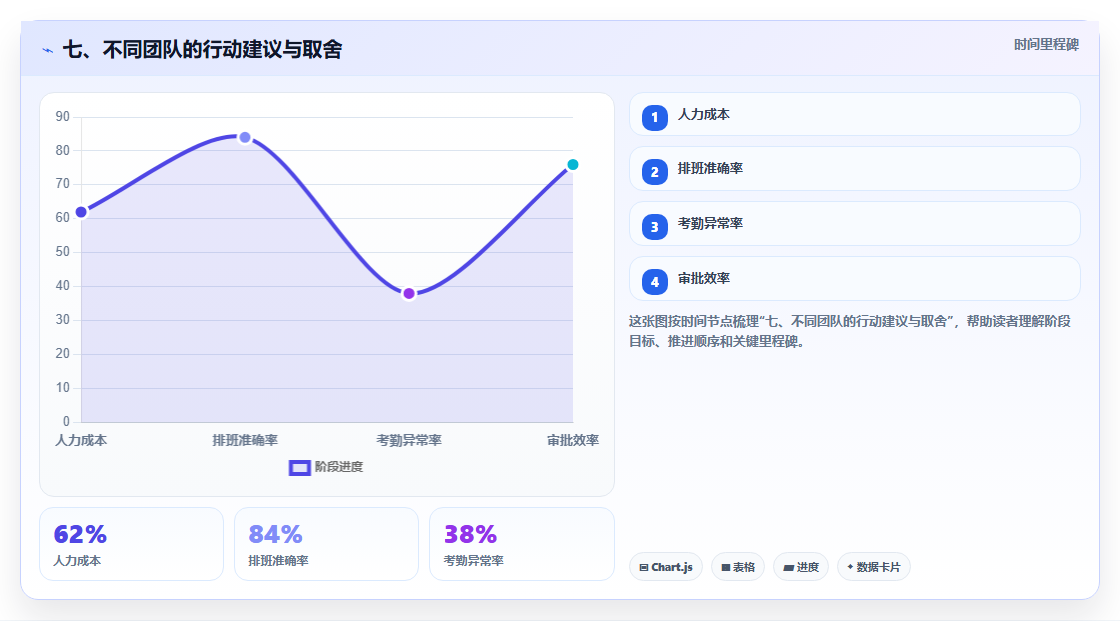Image resolution: width=1120 pixels, height=621 pixels.
Task: Click the lightning icon beside the section title
Action: [x=48, y=50]
